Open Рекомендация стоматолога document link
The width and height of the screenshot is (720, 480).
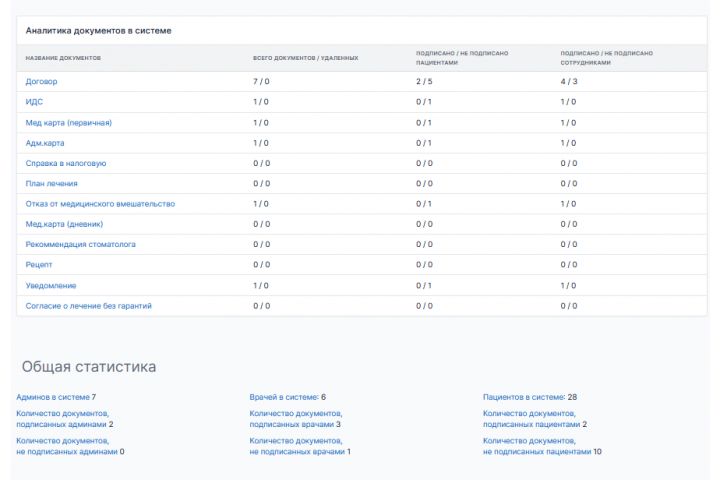pyautogui.click(x=81, y=244)
